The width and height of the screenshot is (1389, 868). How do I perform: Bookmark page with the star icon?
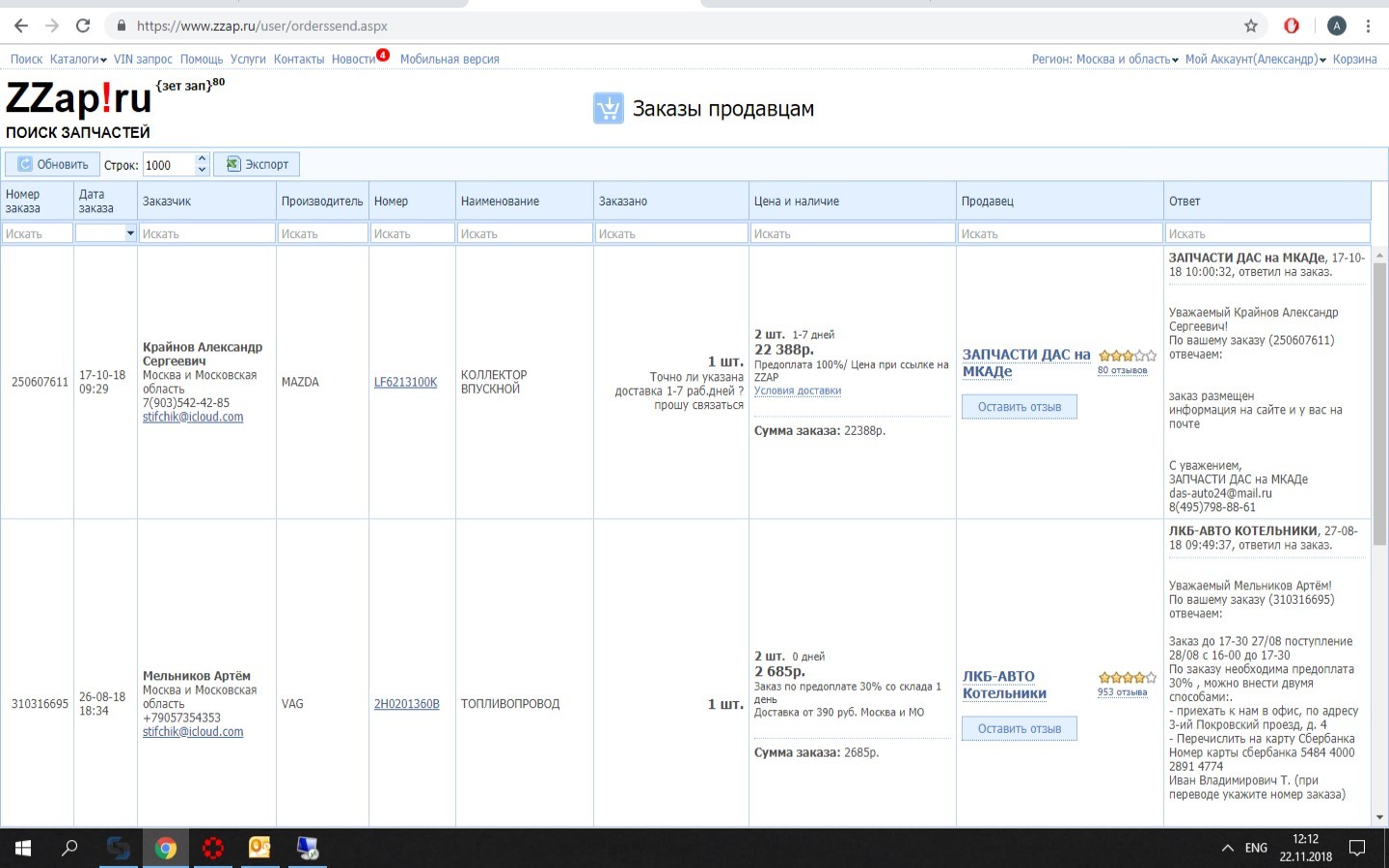1251,26
